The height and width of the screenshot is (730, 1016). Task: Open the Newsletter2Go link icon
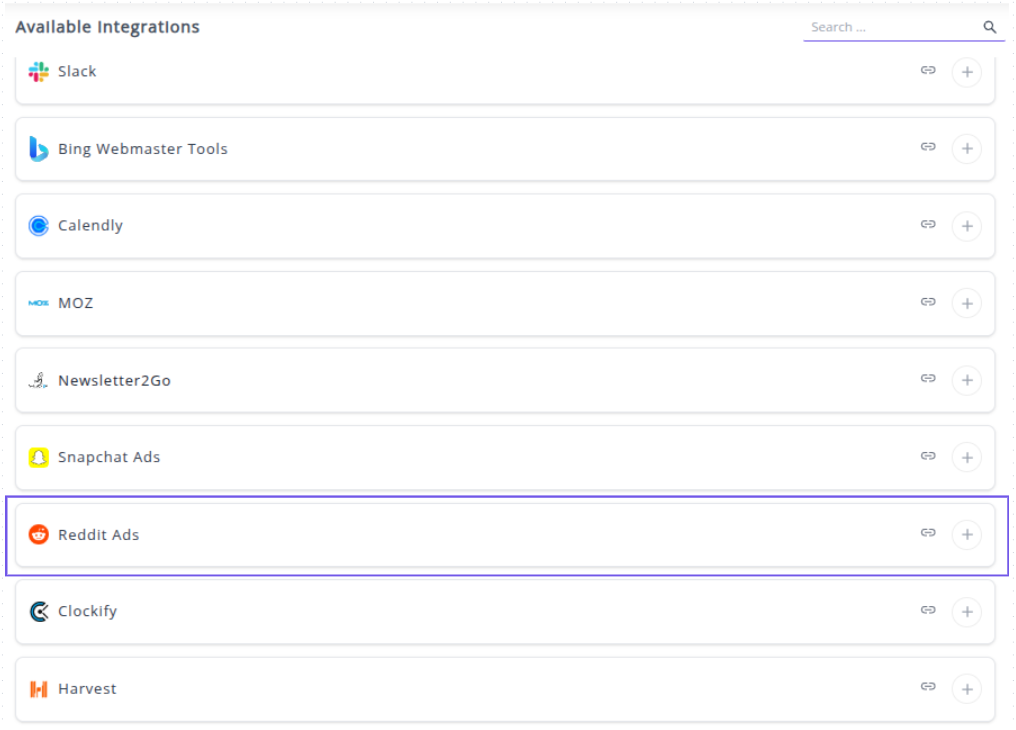[928, 378]
